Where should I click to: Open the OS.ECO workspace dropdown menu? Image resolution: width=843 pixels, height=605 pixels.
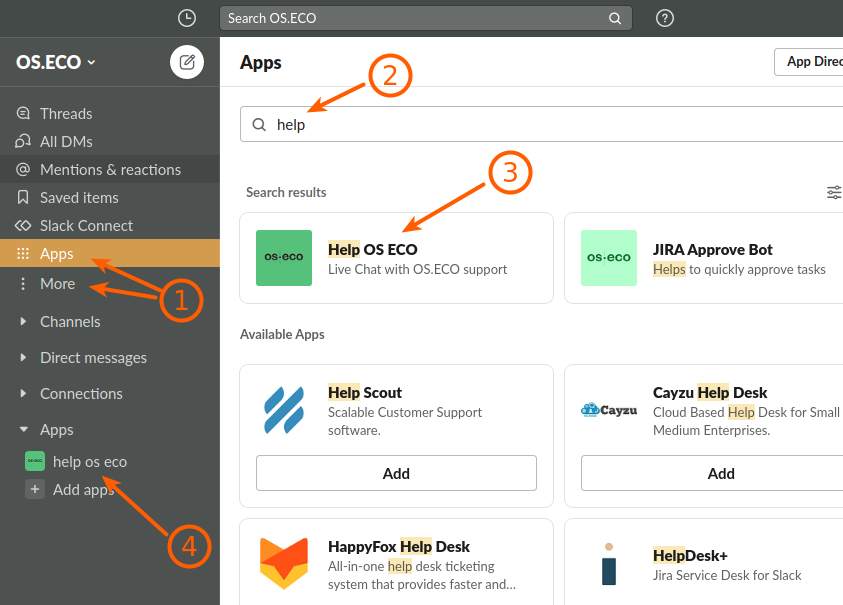click(x=56, y=62)
